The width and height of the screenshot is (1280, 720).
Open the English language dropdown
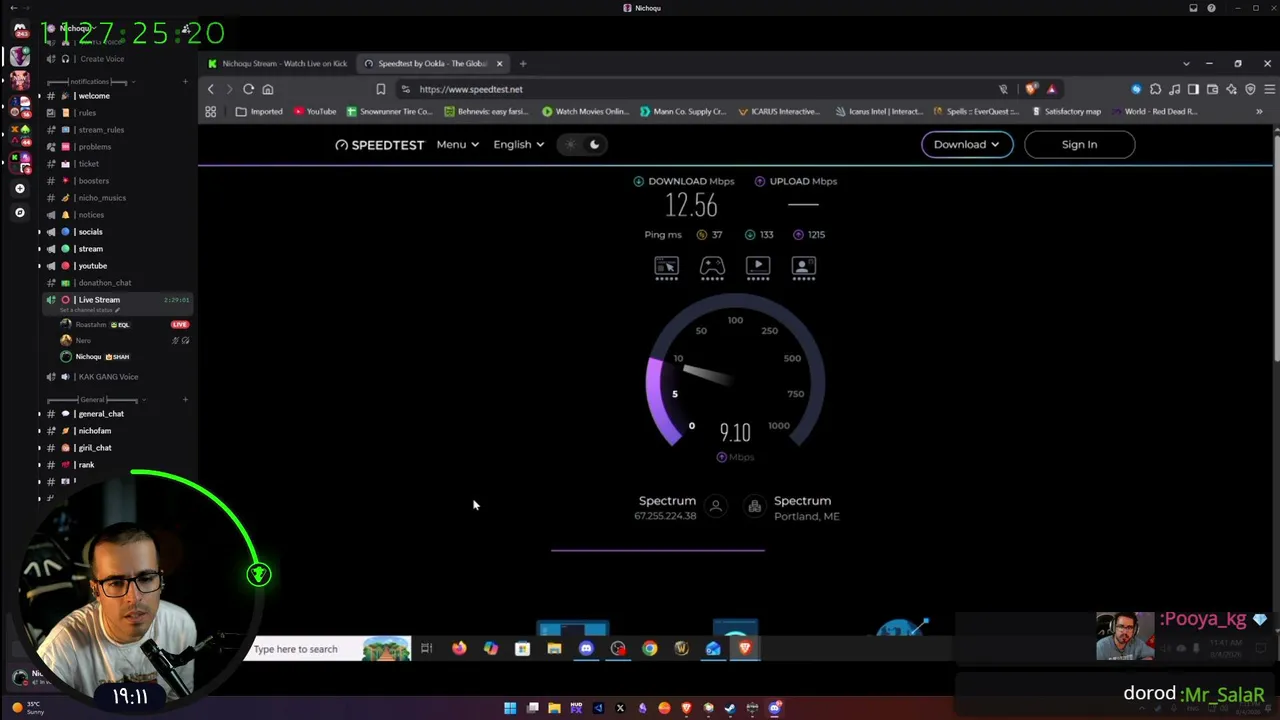click(x=518, y=145)
